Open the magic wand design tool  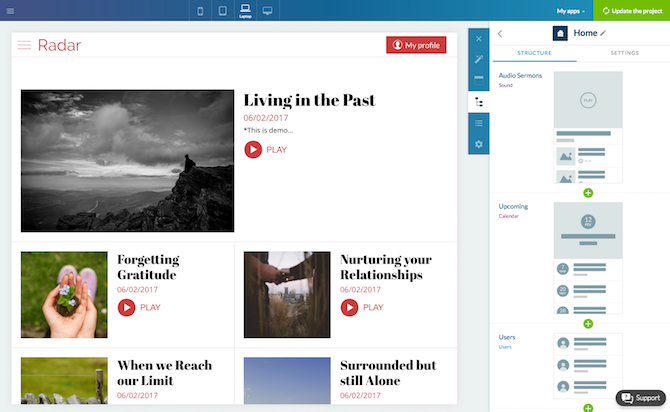[479, 59]
